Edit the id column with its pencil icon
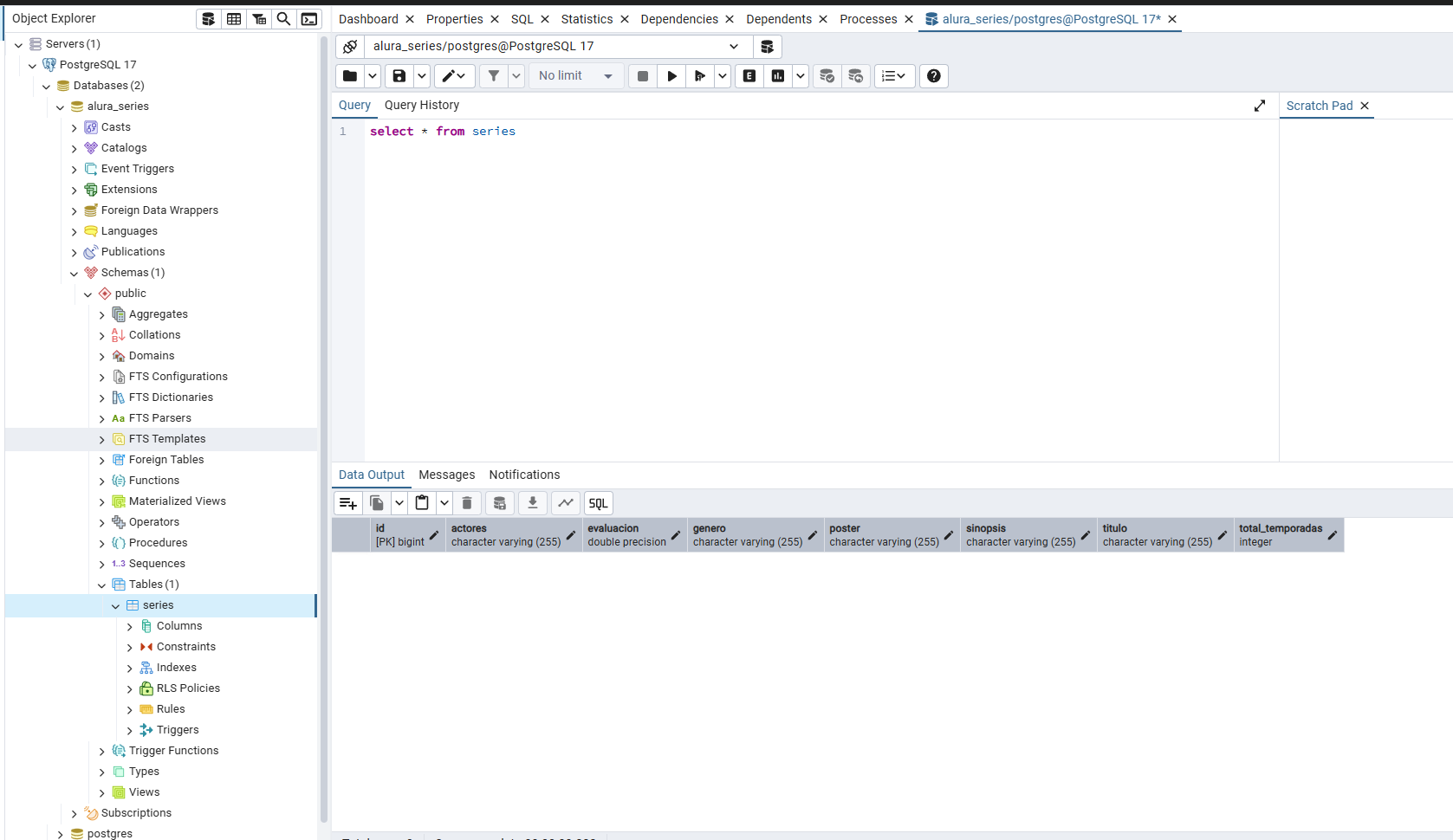 coord(434,535)
